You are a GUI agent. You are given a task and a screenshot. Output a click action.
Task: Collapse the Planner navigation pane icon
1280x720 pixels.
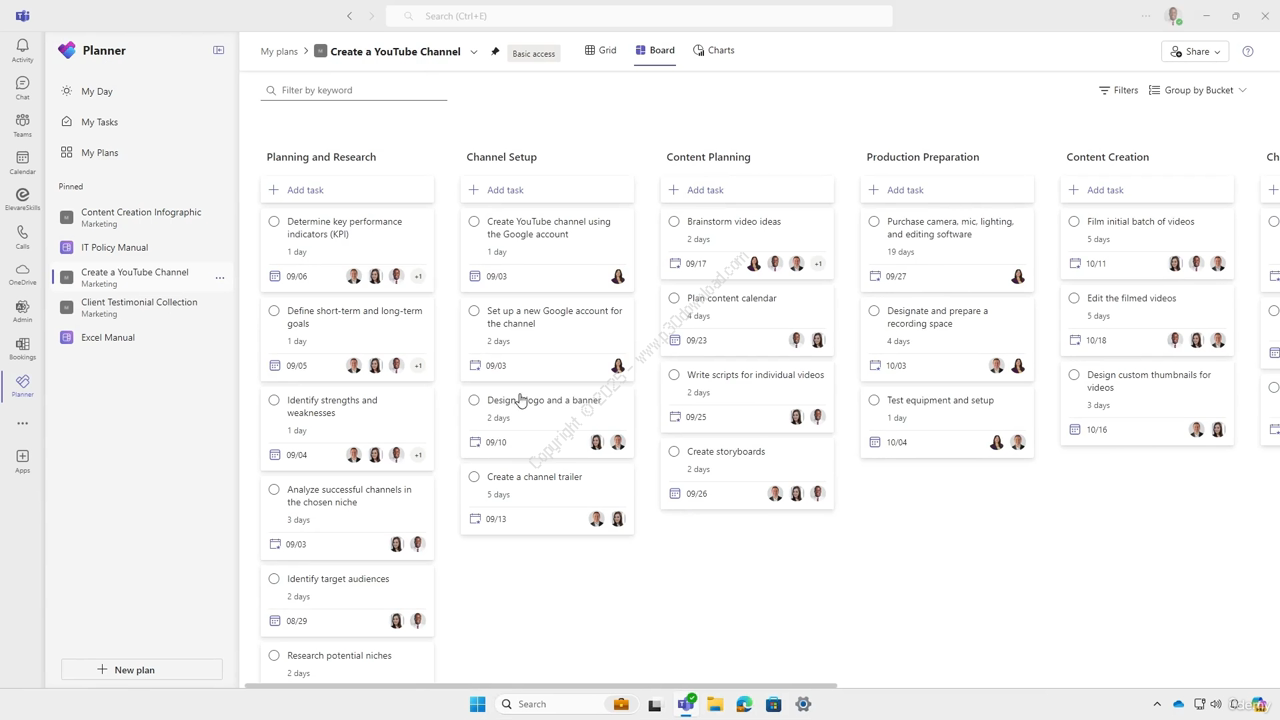(x=218, y=50)
